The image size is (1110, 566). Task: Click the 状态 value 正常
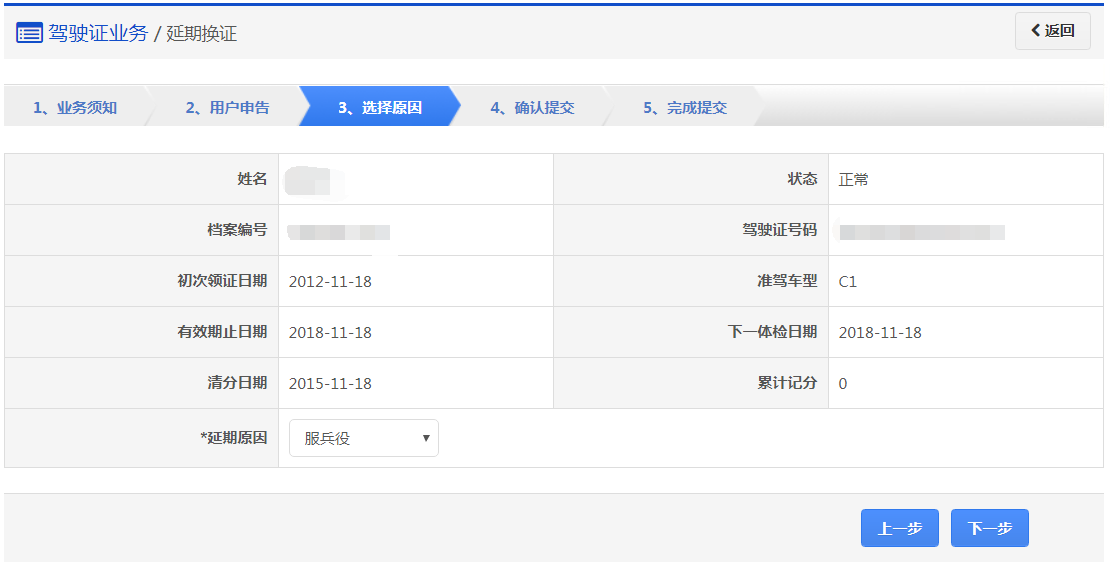tap(854, 180)
